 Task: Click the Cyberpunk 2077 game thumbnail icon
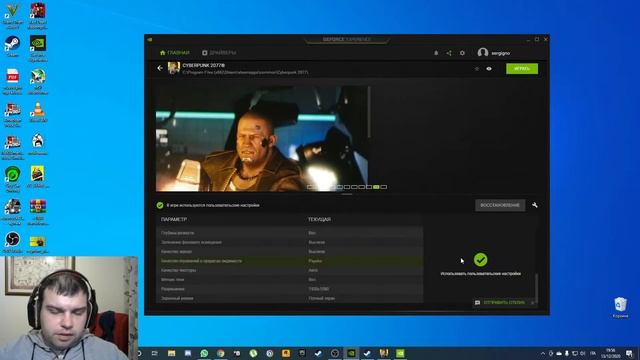tap(173, 68)
